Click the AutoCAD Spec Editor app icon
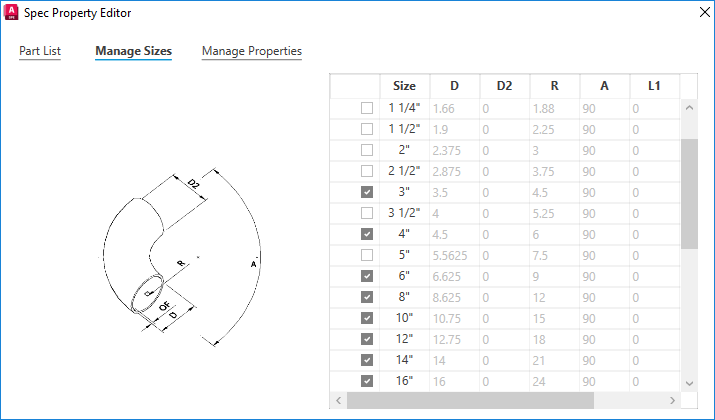Viewport: 715px width, 420px height. tap(11, 12)
